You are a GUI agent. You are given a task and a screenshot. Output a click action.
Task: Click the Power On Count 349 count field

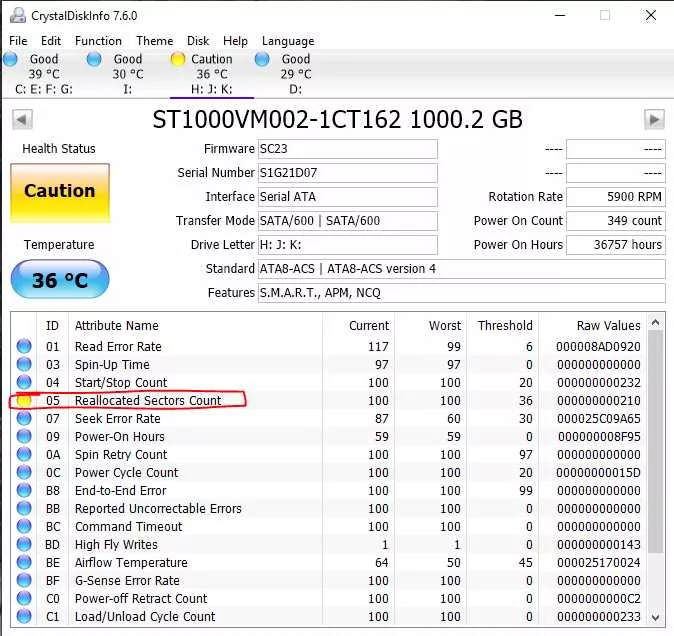(616, 221)
